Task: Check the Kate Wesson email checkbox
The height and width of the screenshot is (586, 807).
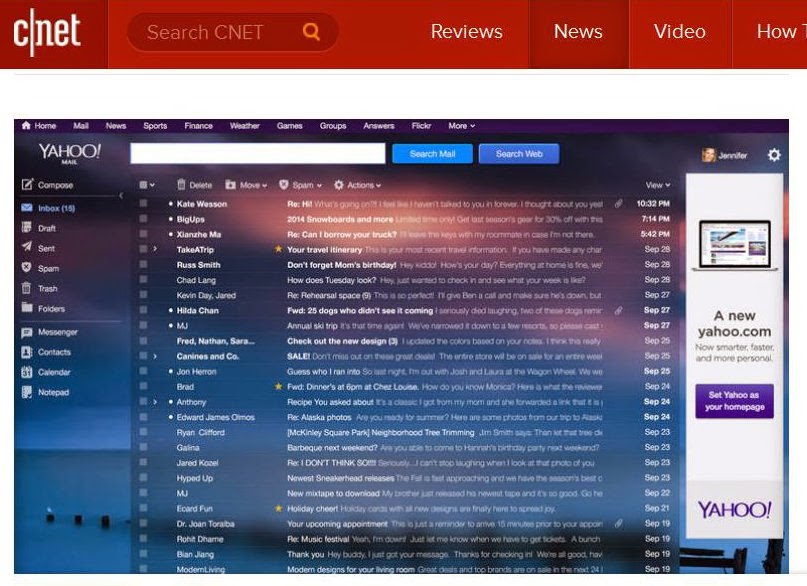Action: click(144, 203)
